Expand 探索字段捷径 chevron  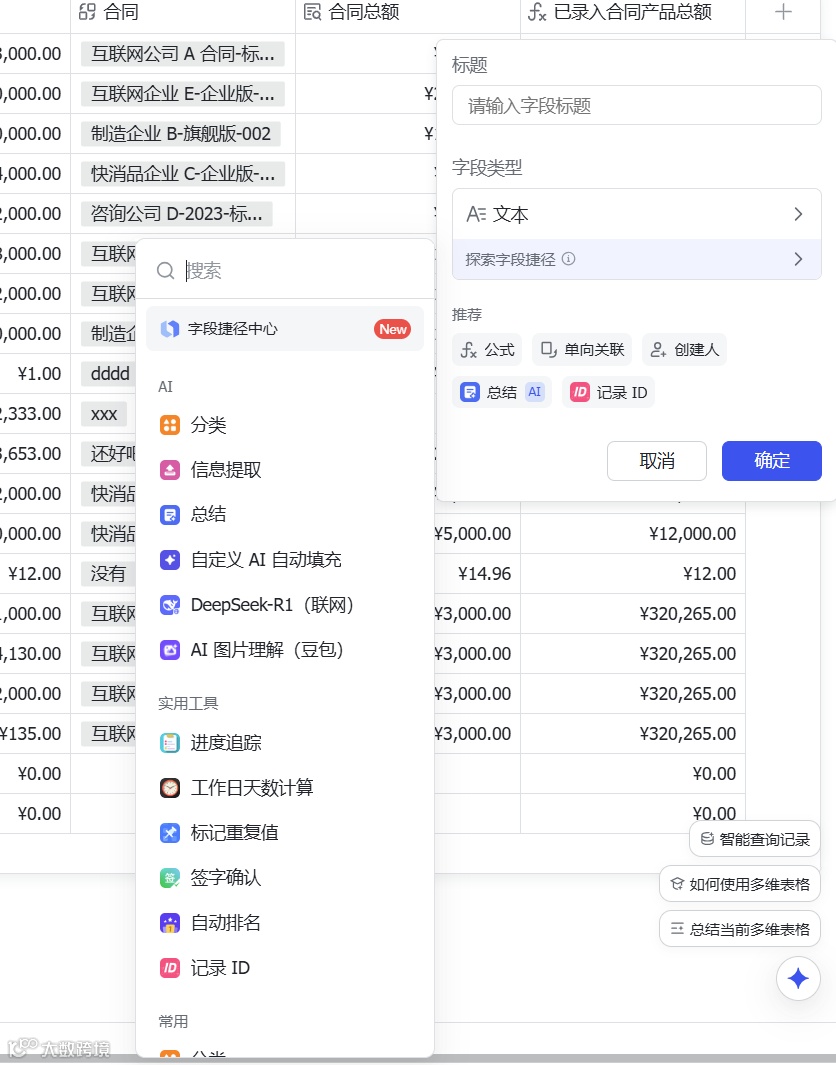pos(799,259)
